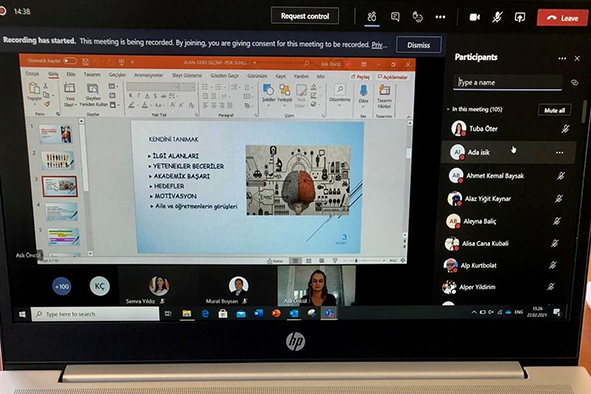The image size is (591, 394).
Task: Show participants panel icon in toolbar
Action: click(372, 17)
